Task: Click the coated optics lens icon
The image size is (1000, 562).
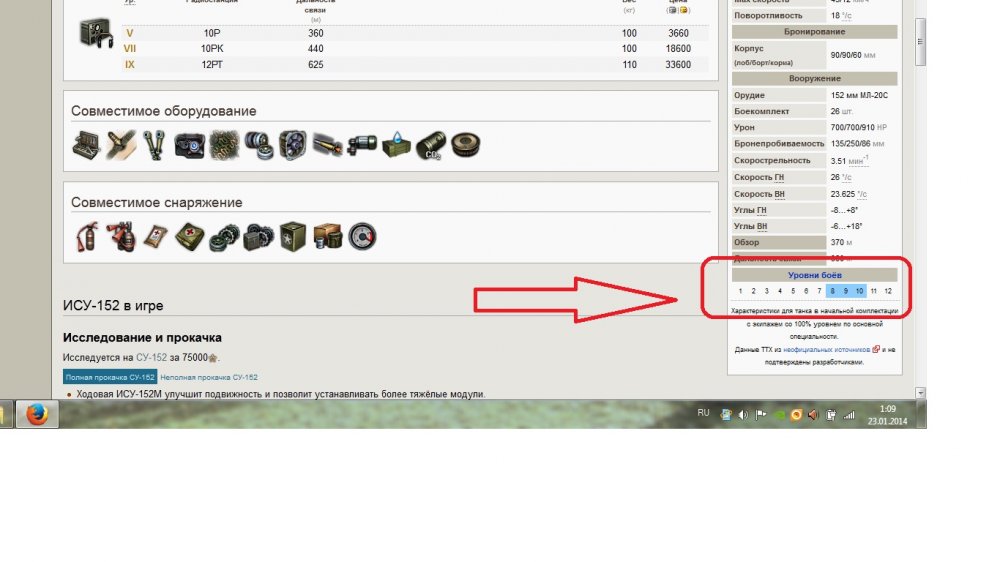Action: (189, 145)
